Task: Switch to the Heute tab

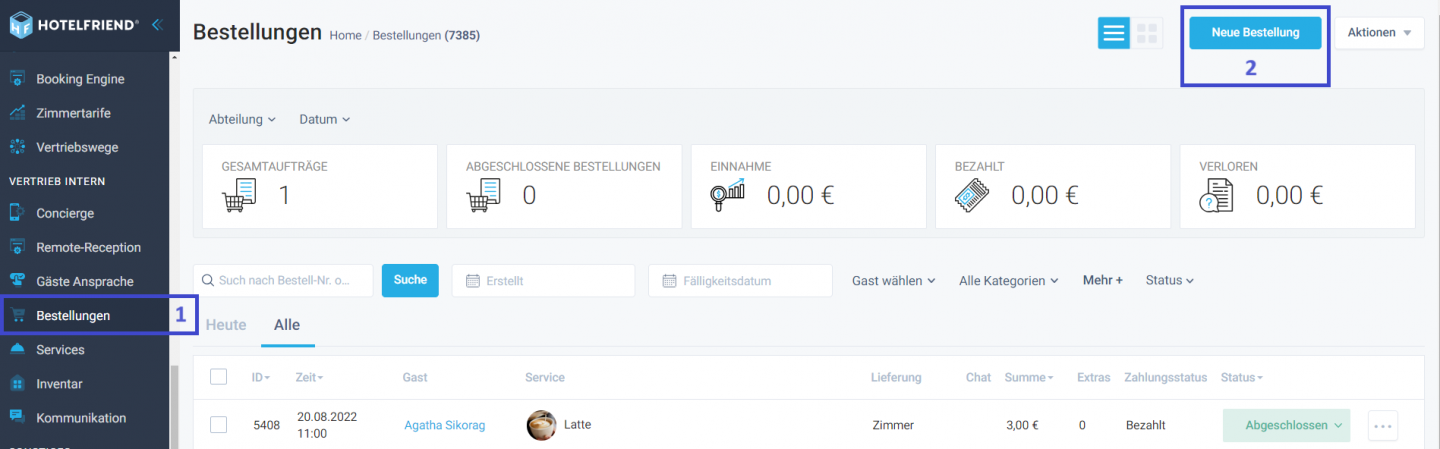Action: pos(226,325)
